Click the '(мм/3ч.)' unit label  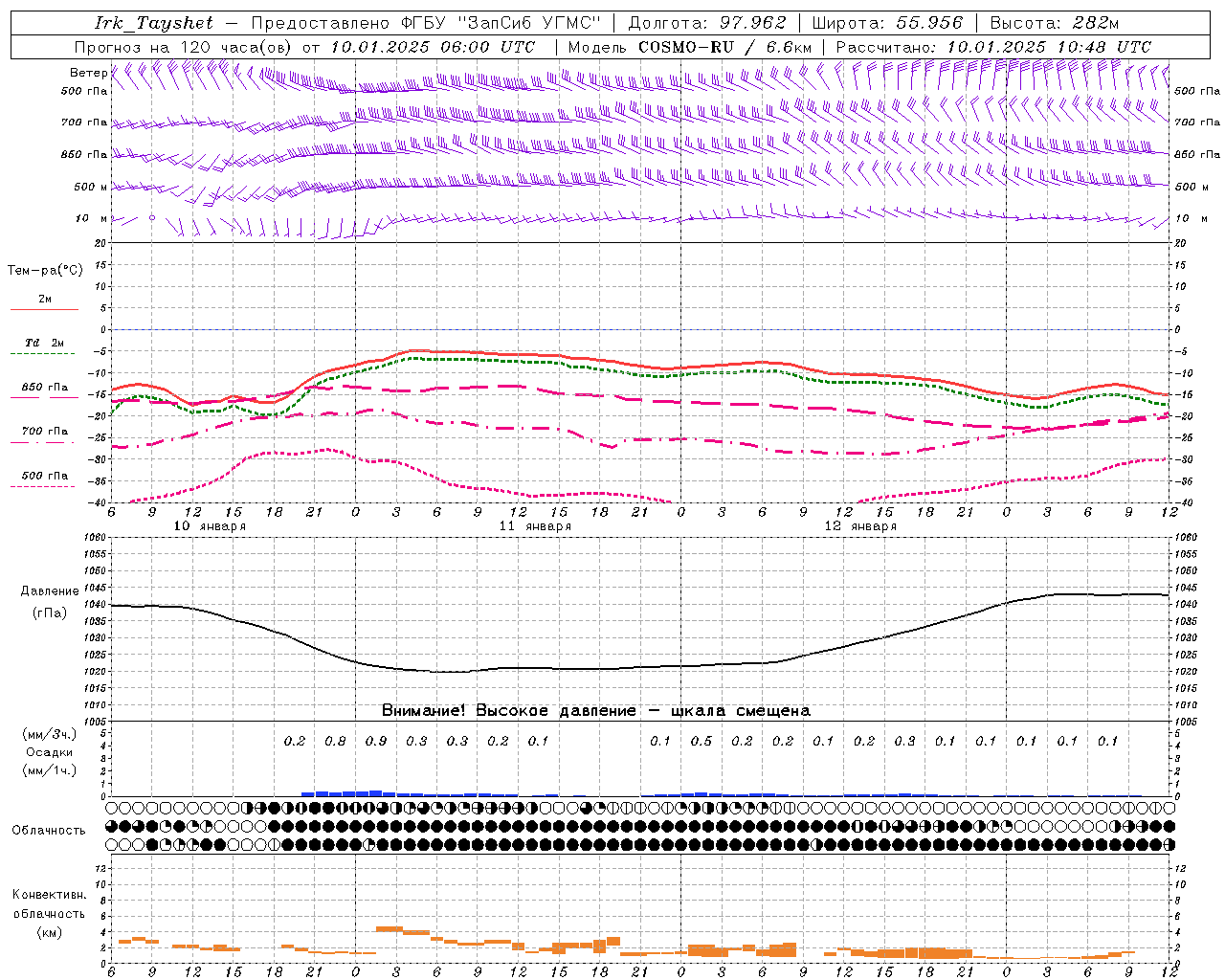pos(50,734)
